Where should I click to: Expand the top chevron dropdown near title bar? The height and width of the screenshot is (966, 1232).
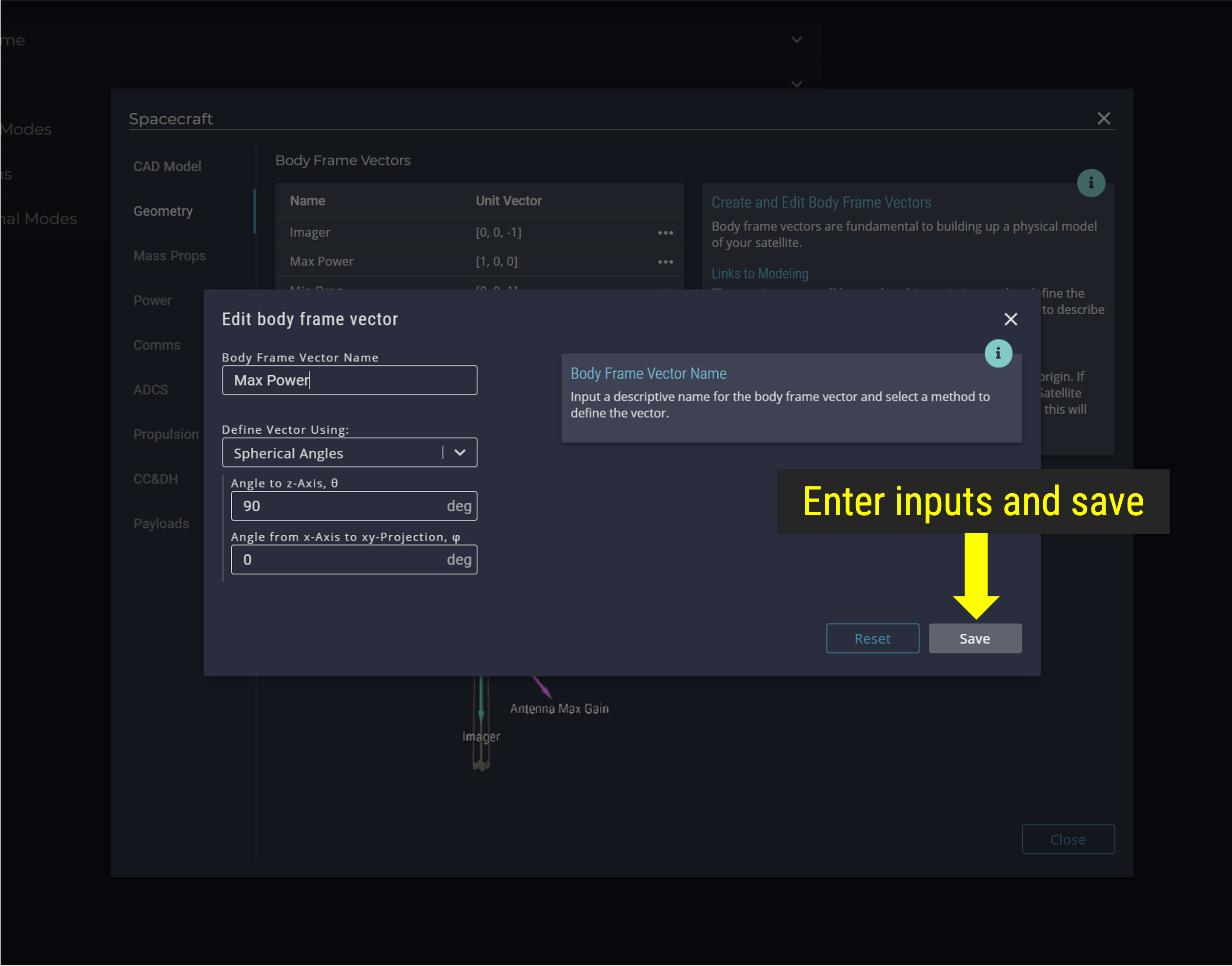[797, 40]
